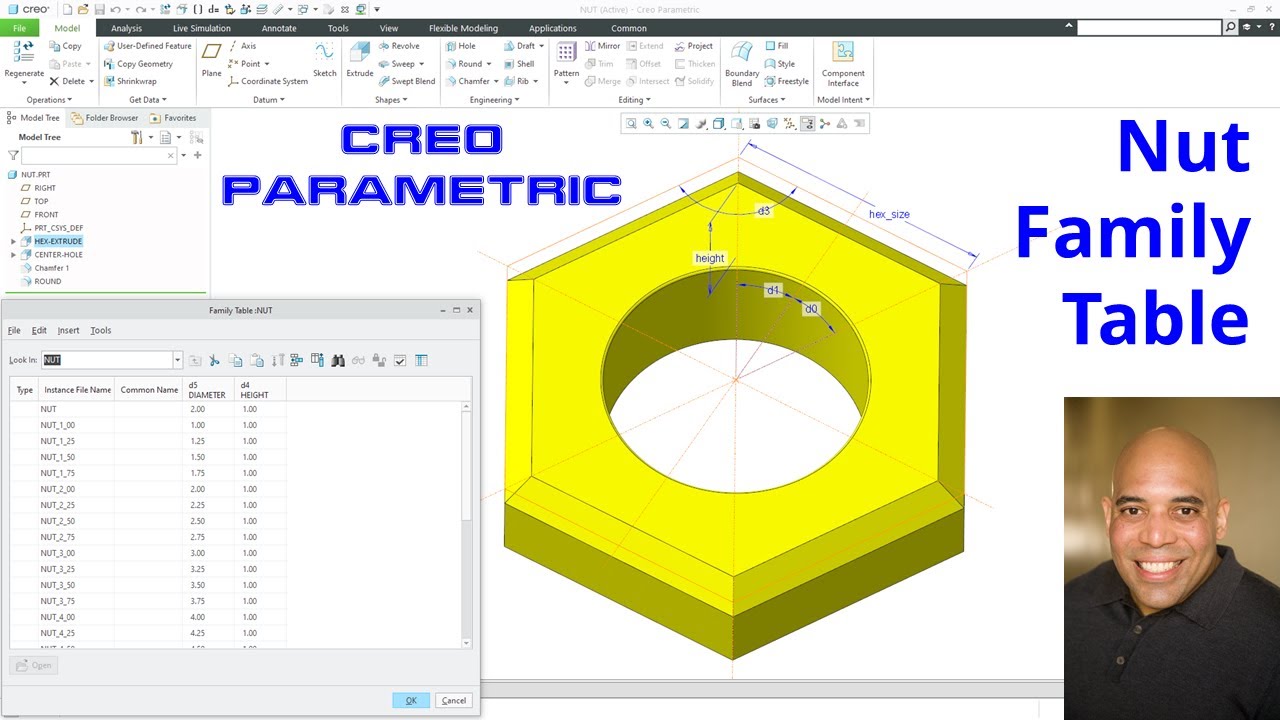The image size is (1280, 720).
Task: Click Refit icon in graphics toolbar
Action: (x=631, y=124)
